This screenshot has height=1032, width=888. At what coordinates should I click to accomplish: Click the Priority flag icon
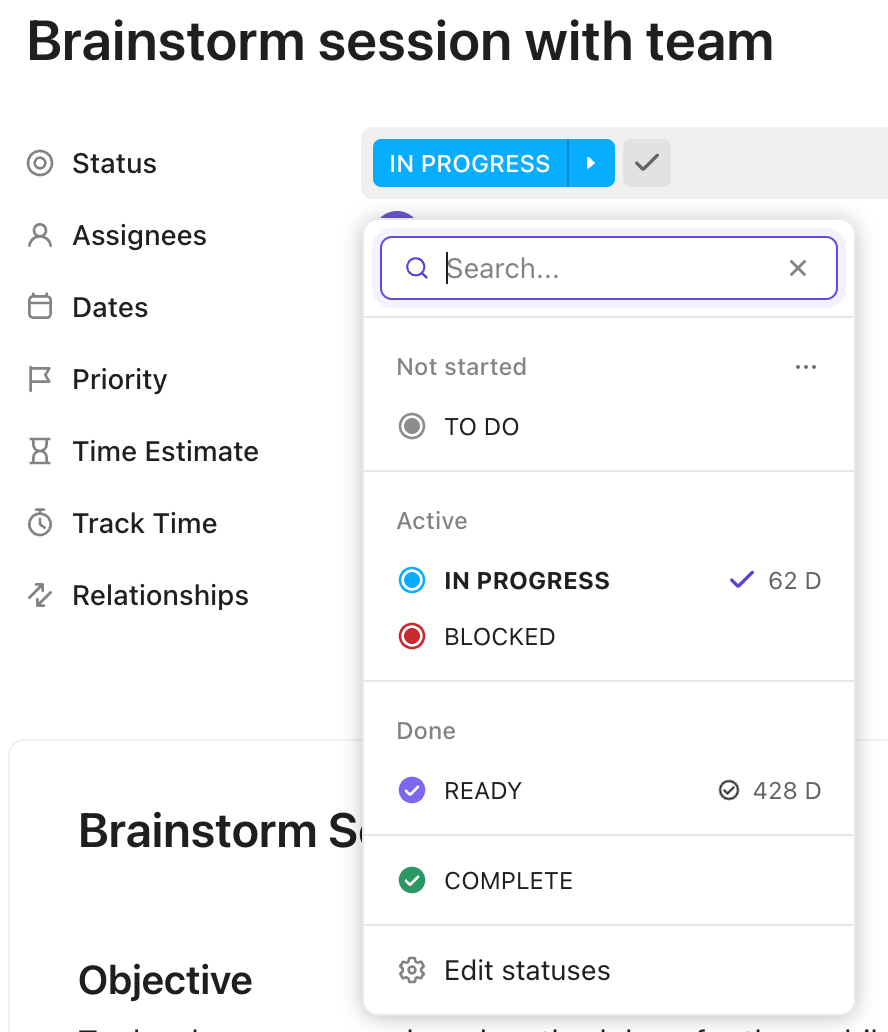[40, 379]
